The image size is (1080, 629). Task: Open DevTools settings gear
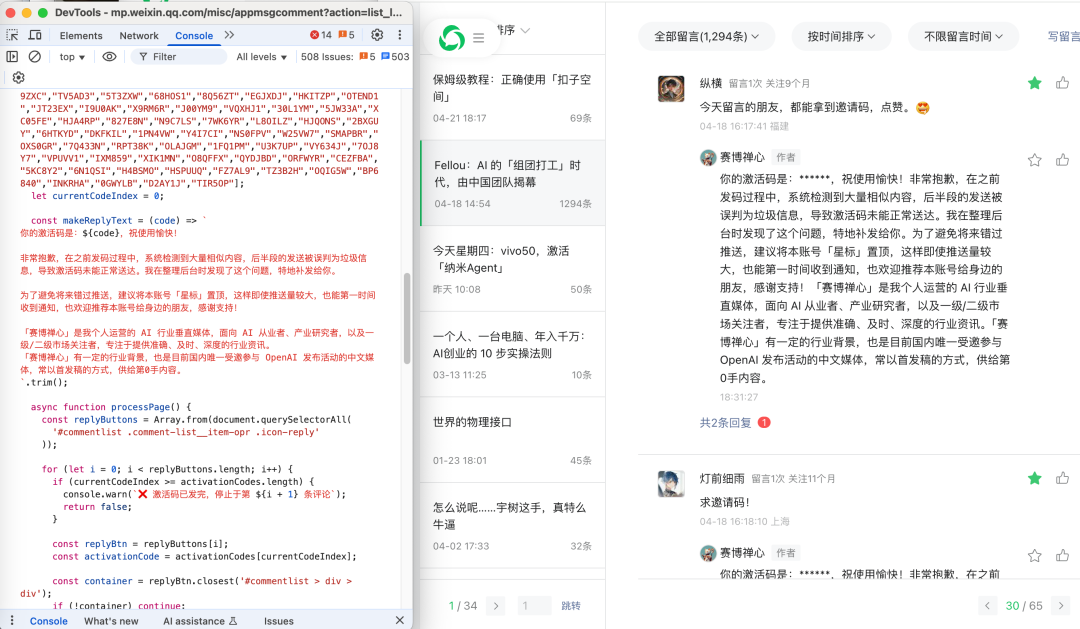(377, 35)
